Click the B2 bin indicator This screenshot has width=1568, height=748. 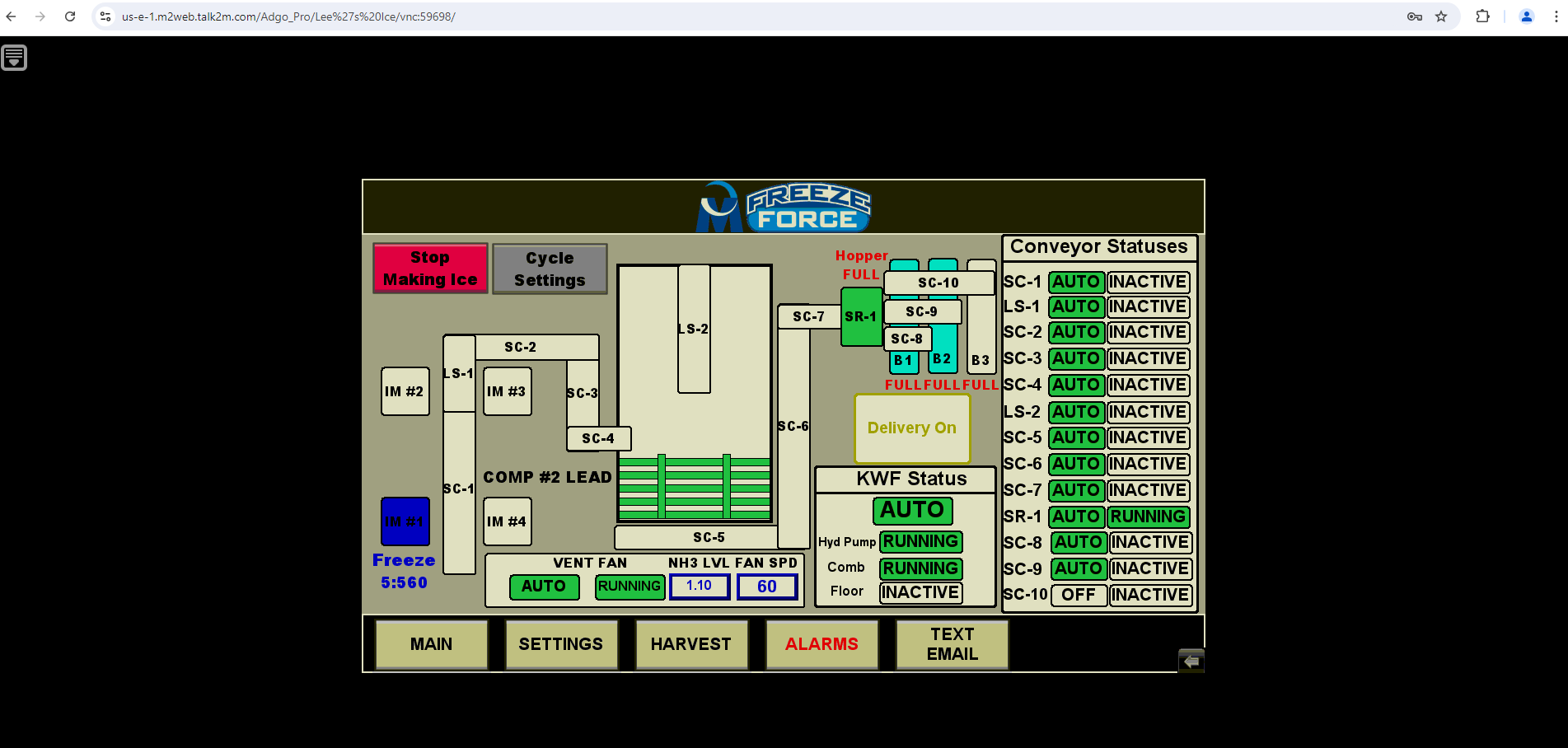[x=942, y=359]
